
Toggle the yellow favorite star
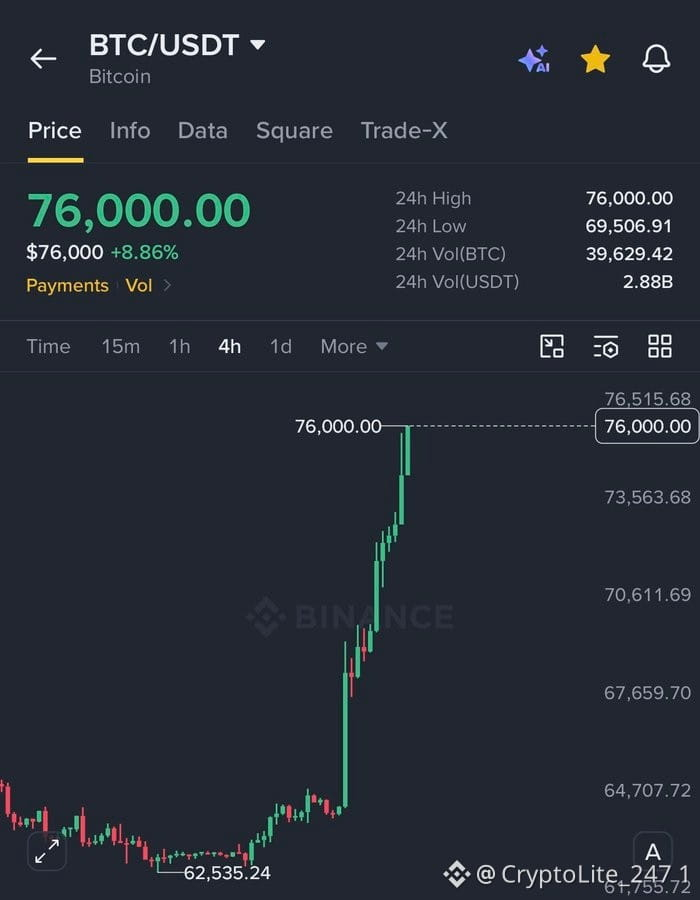(595, 59)
